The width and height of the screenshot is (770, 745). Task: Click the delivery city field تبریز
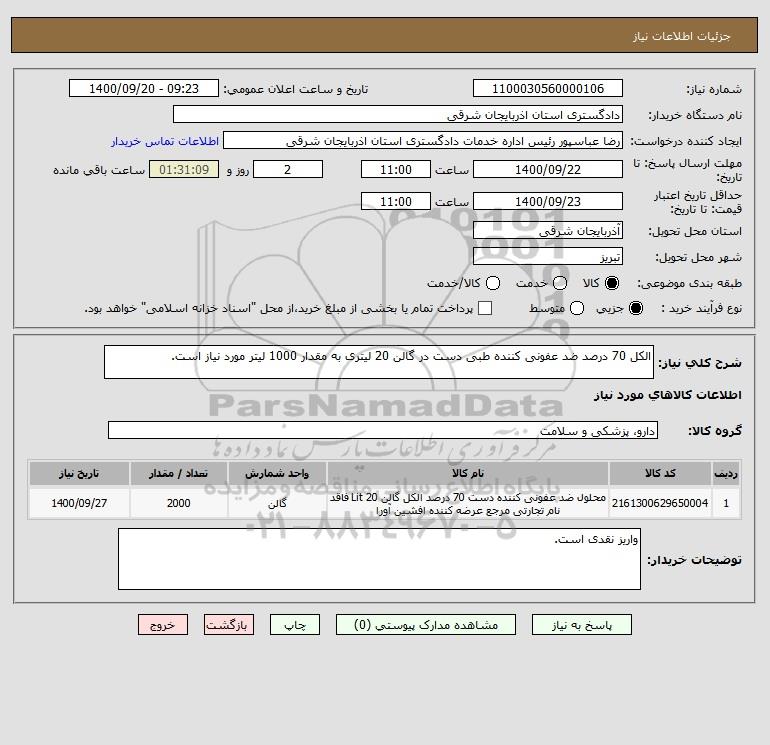548,256
